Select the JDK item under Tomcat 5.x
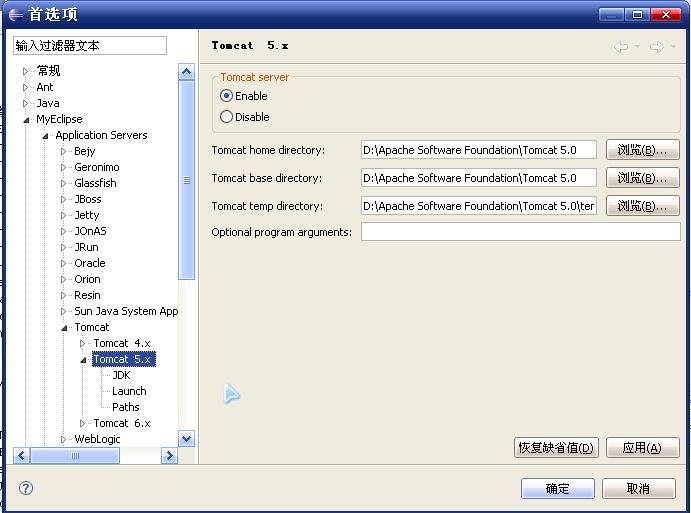 (x=121, y=375)
